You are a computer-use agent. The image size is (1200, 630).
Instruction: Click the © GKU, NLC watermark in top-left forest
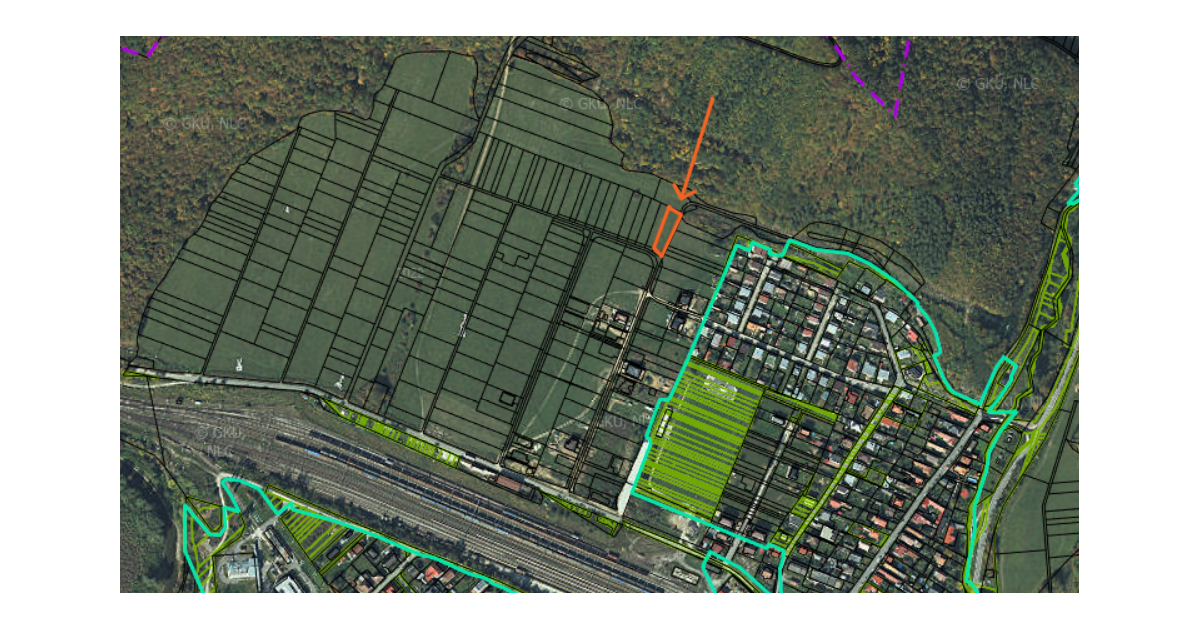click(x=203, y=122)
